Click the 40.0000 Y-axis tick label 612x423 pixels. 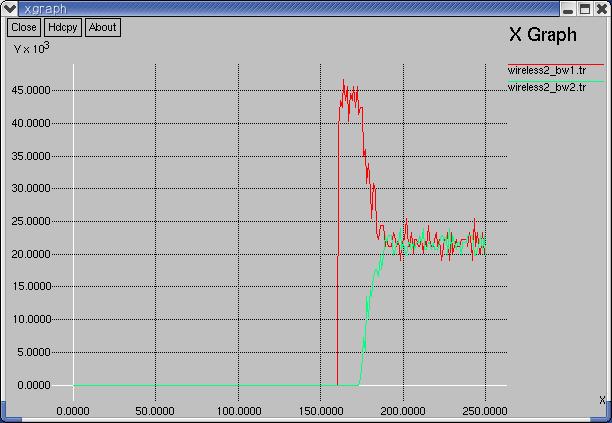pos(31,123)
